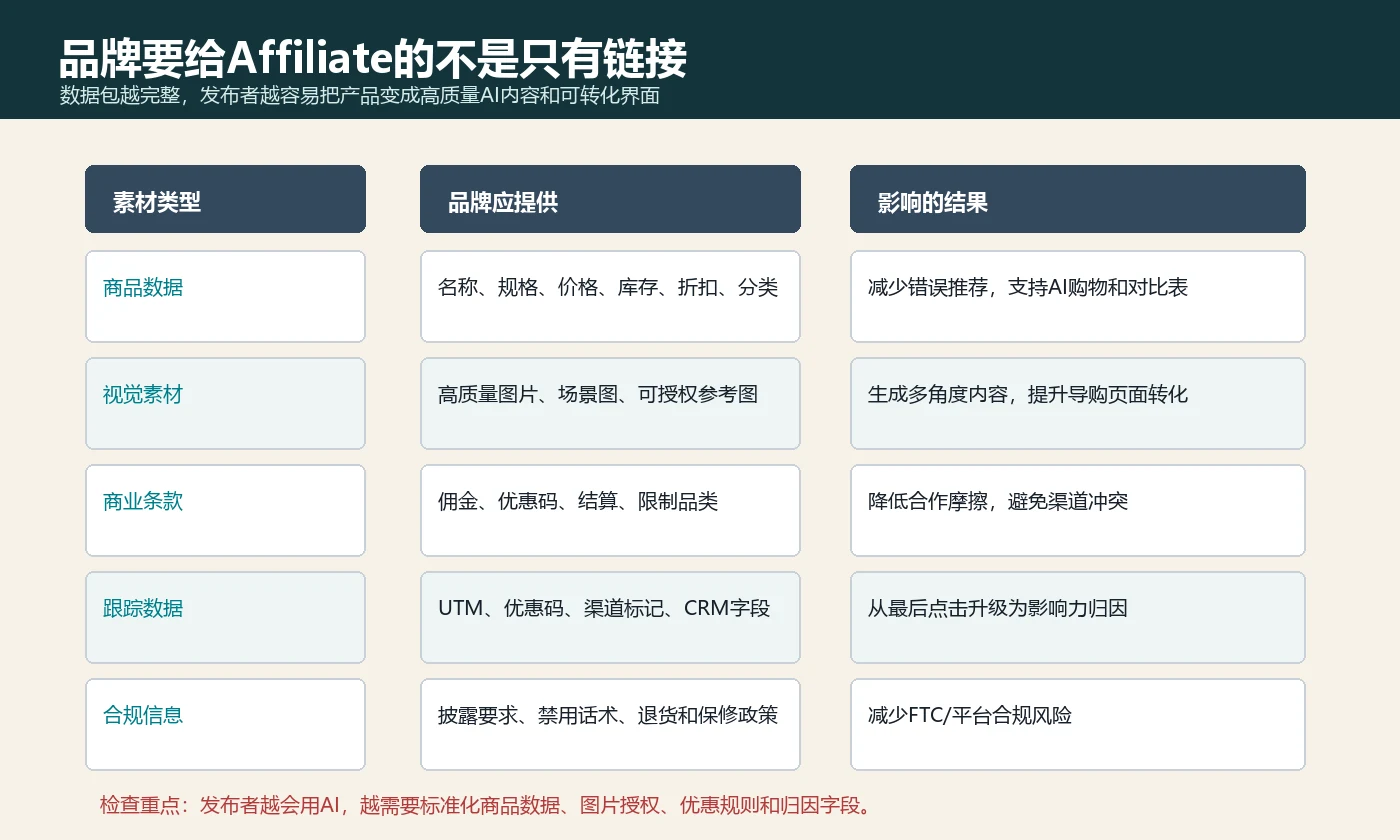1400x840 pixels.
Task: Select the '素材类型' column header
Action: point(225,199)
